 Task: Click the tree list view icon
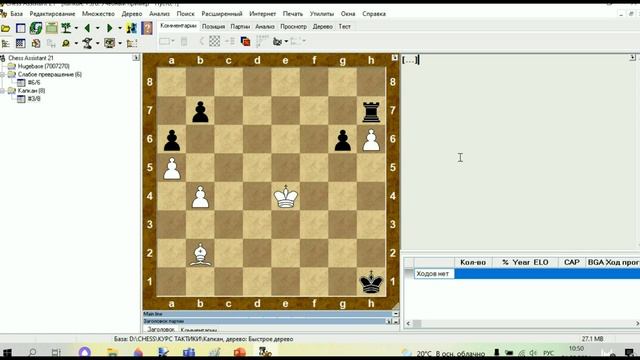[6, 43]
